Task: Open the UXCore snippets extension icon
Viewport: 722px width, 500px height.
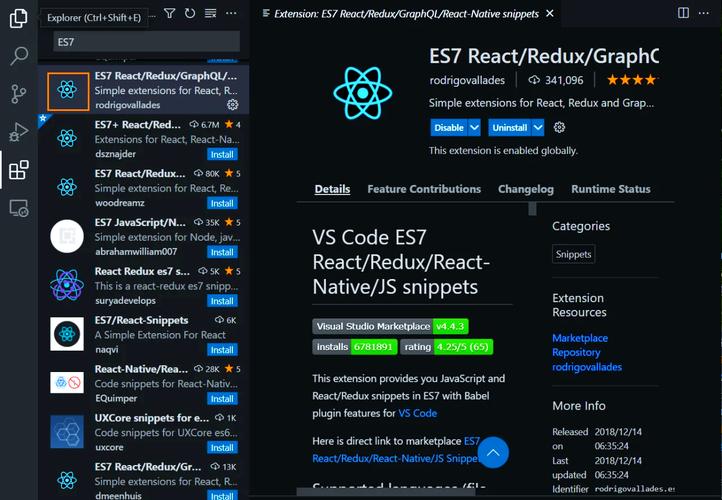Action: click(67, 431)
